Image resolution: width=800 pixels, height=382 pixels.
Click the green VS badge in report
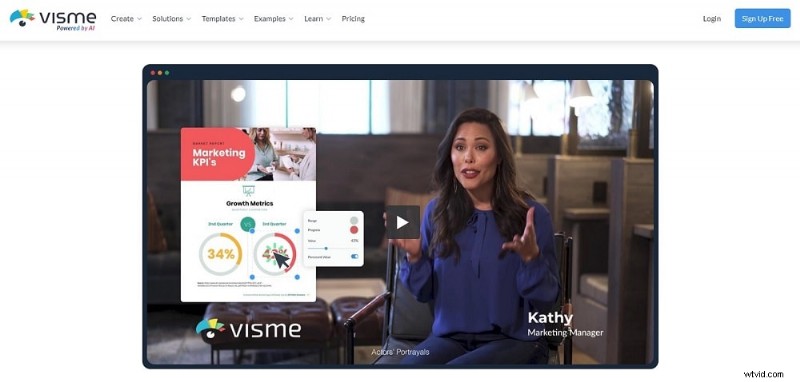click(248, 224)
